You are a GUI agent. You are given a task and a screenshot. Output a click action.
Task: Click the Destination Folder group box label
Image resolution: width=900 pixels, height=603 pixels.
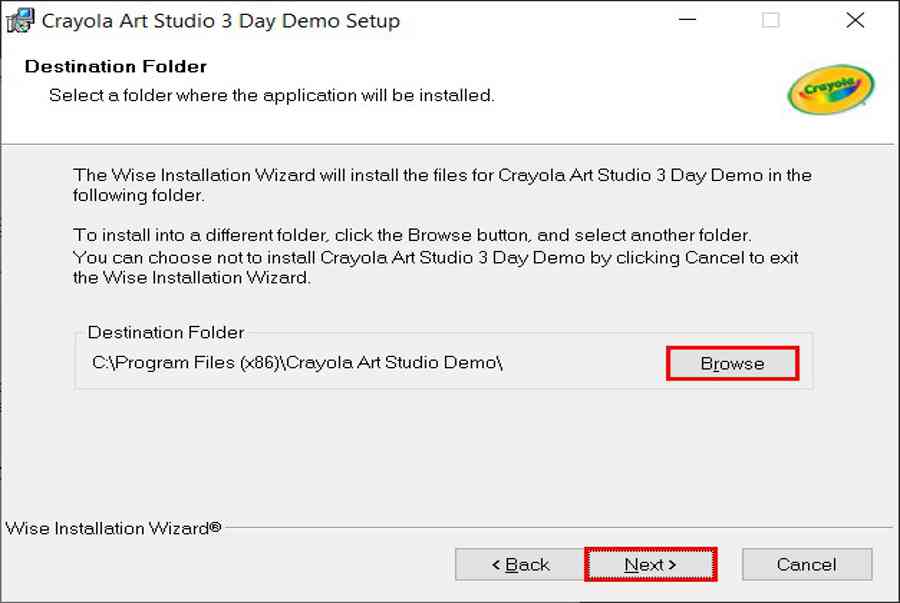pyautogui.click(x=166, y=332)
